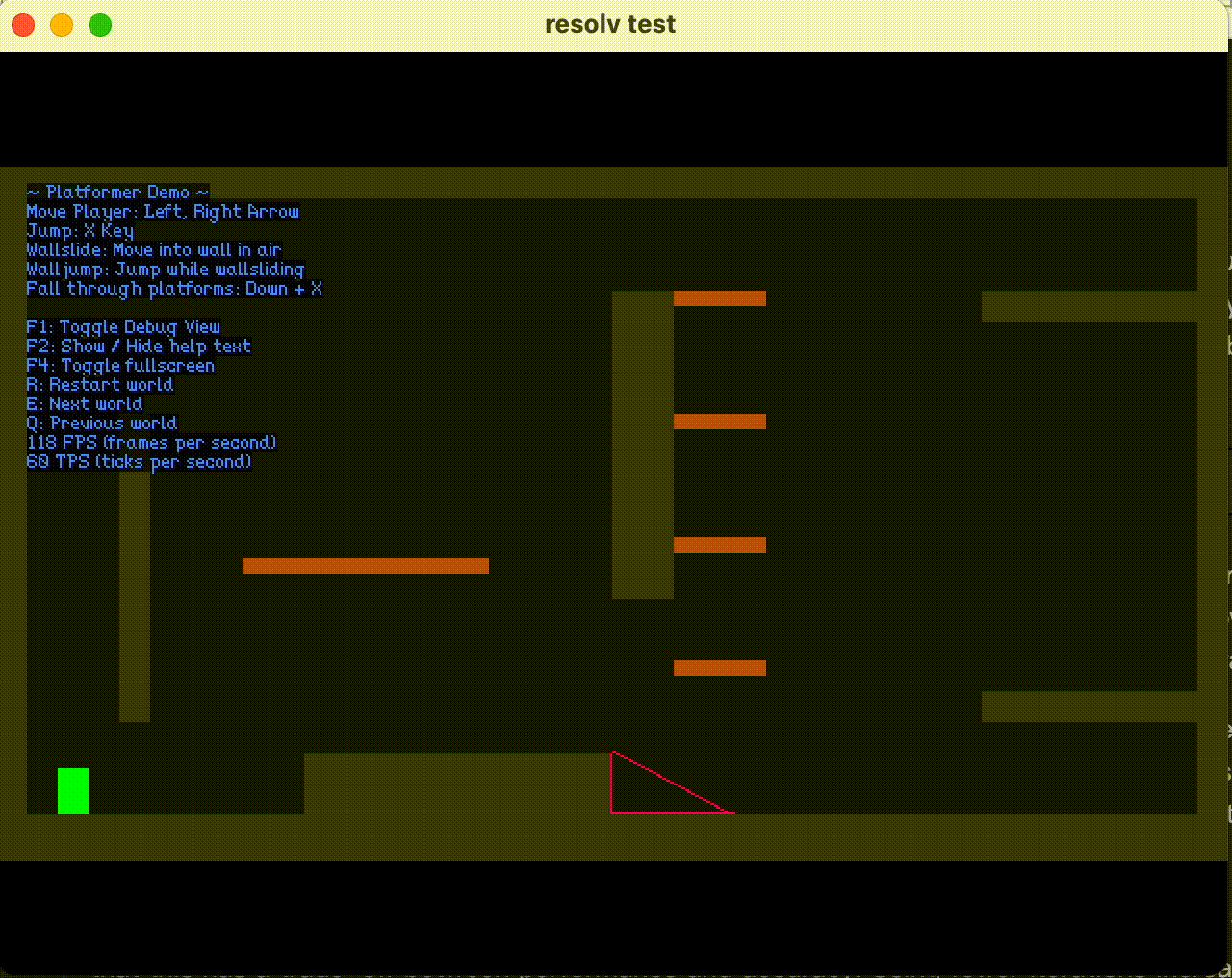Toggle Debug View via the F1 text
Viewport: 1232px width, 978px height.
(122, 327)
